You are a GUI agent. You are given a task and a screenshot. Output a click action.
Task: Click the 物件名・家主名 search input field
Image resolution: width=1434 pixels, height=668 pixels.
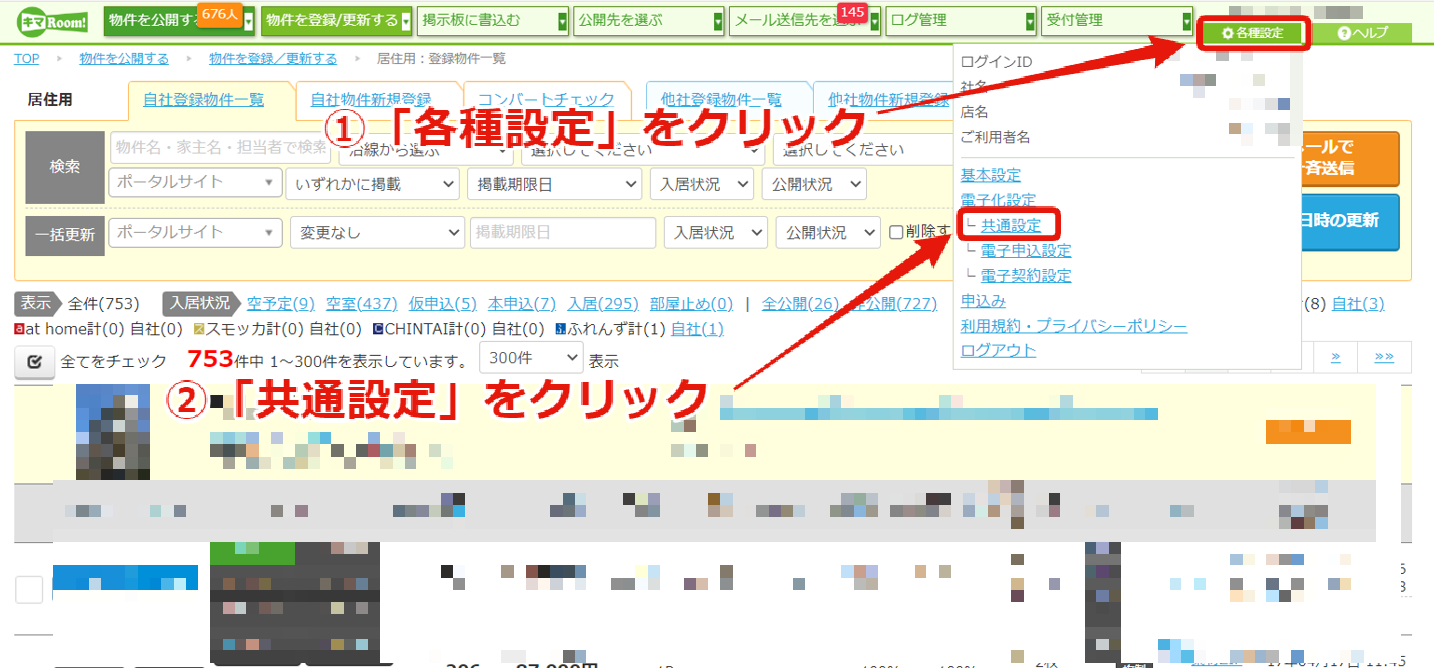(x=220, y=148)
